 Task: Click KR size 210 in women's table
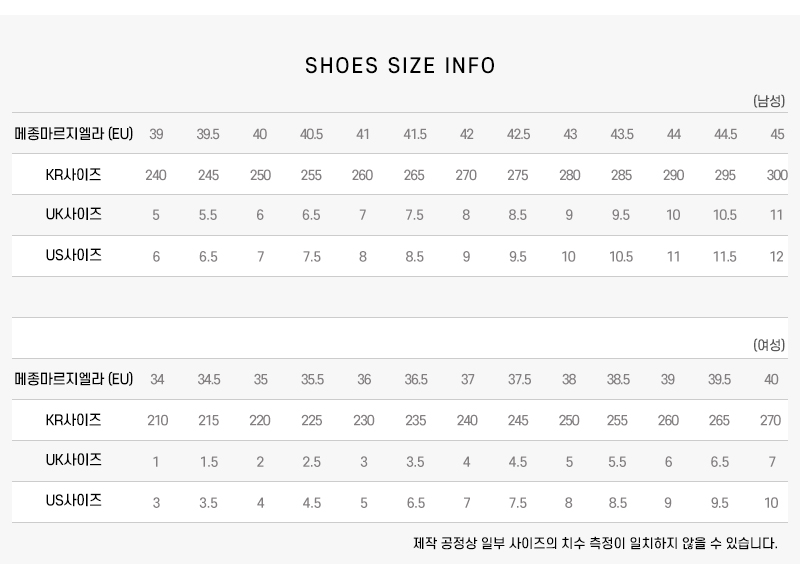(157, 421)
